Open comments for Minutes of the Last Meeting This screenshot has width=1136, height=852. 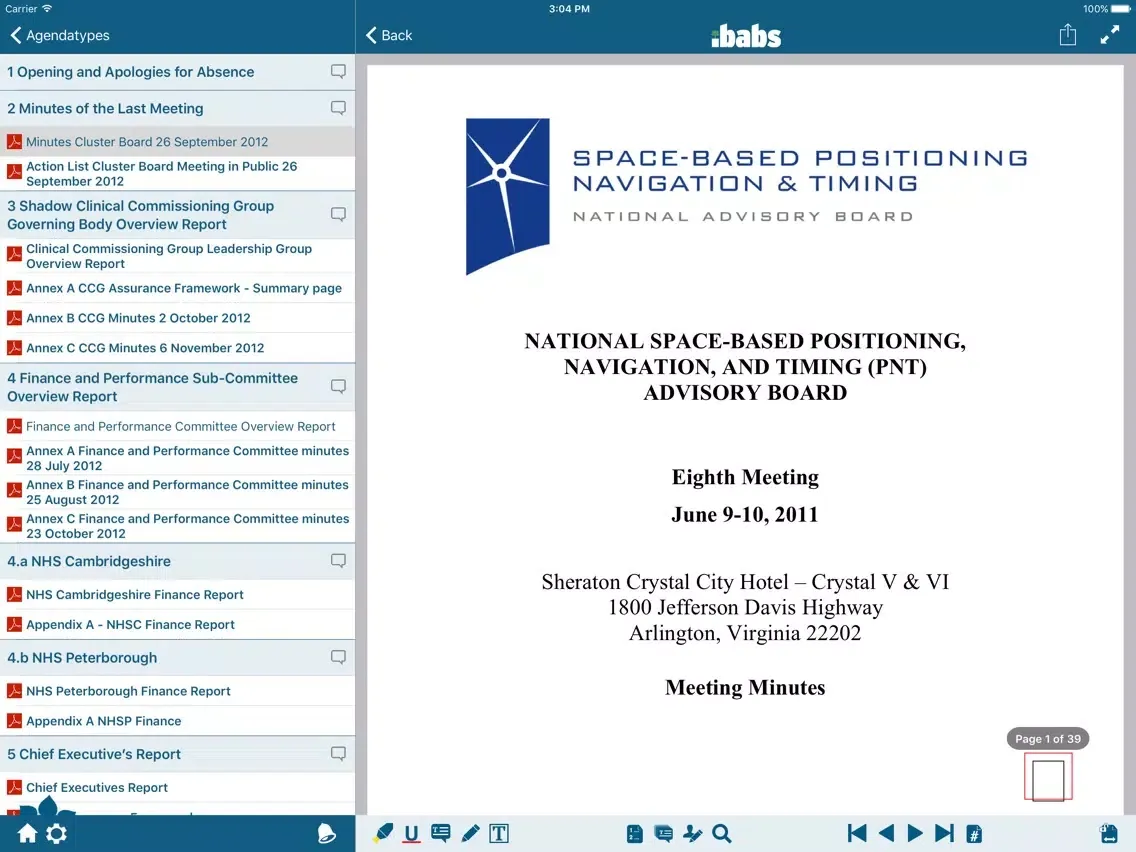click(338, 108)
